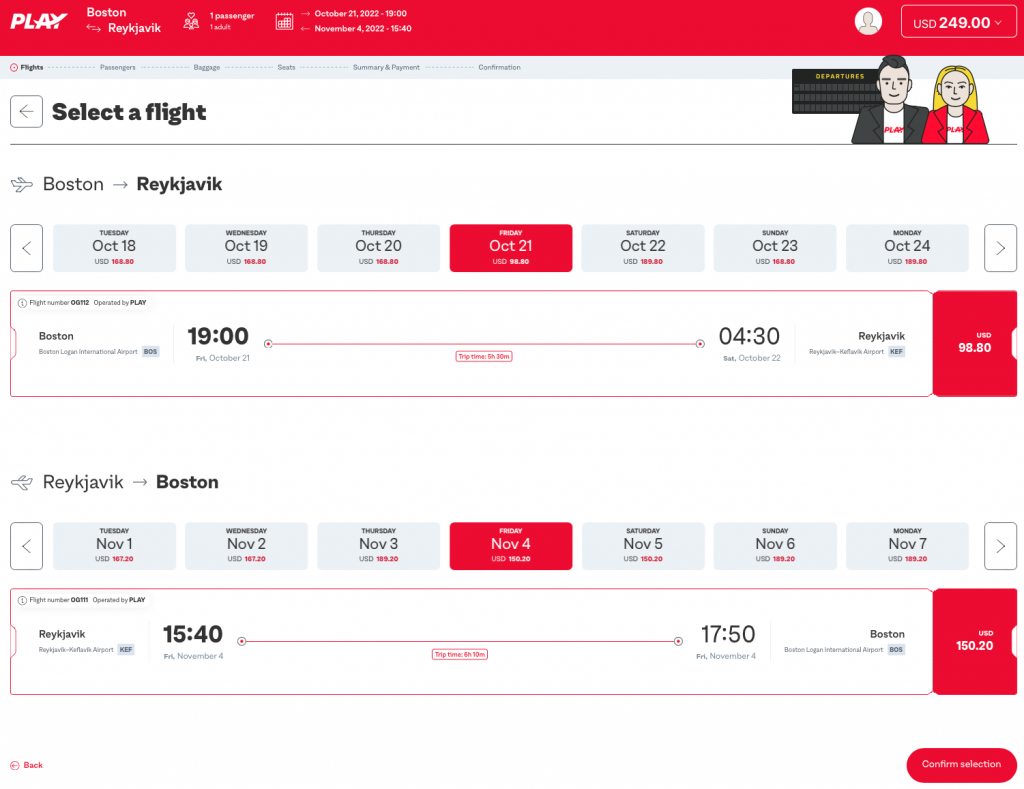Click the back arrow beside Select a flight
Screen dimensions: 1024x789
click(x=26, y=111)
